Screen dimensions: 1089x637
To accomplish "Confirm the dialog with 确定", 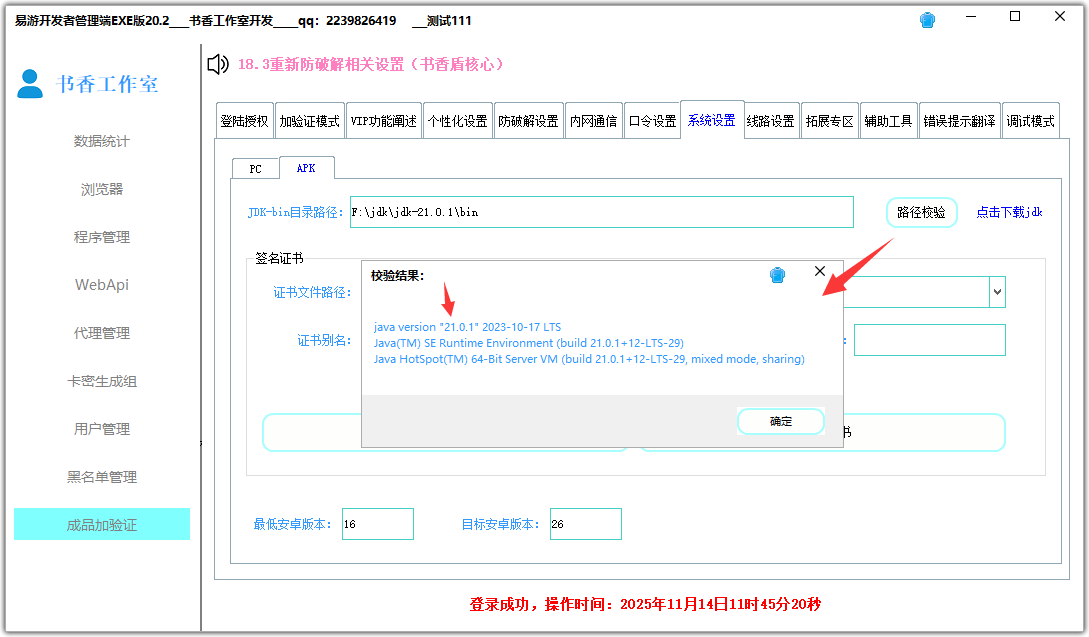I will tap(780, 421).
